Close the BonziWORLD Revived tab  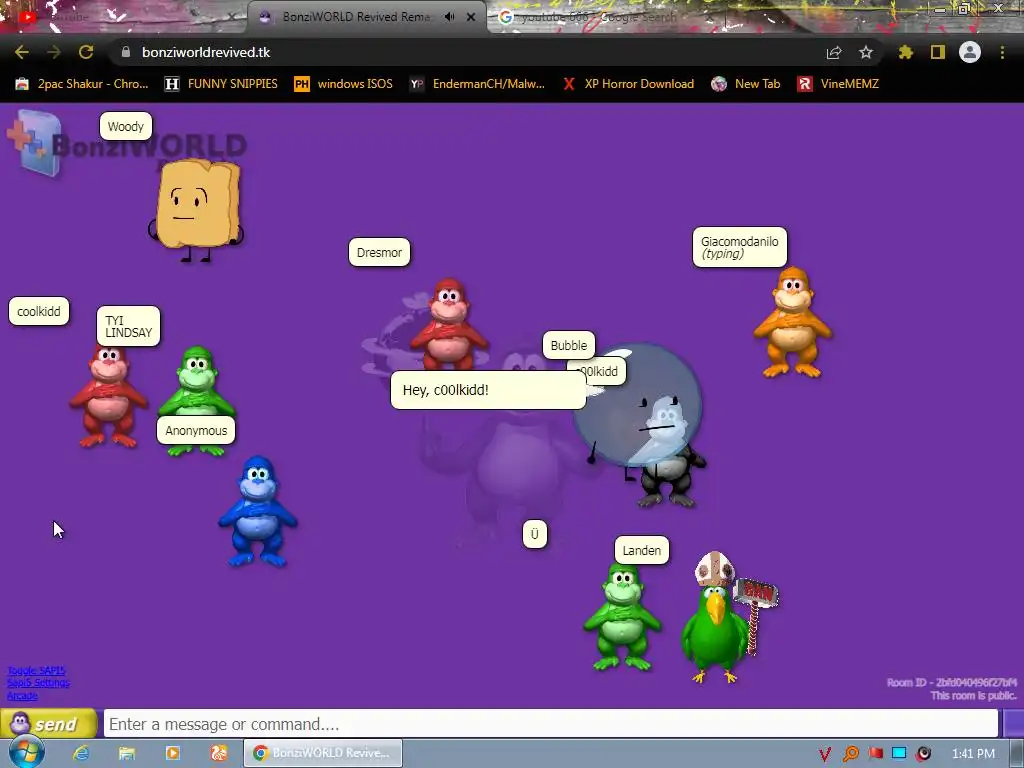pos(471,17)
